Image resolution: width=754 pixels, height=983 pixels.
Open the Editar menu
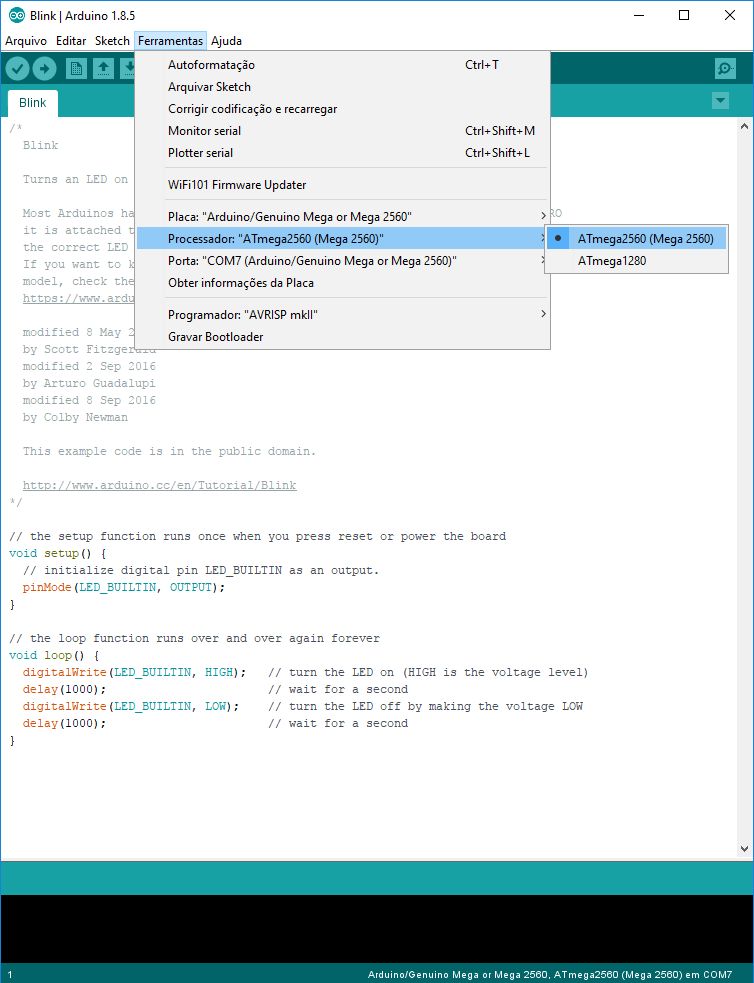point(71,41)
